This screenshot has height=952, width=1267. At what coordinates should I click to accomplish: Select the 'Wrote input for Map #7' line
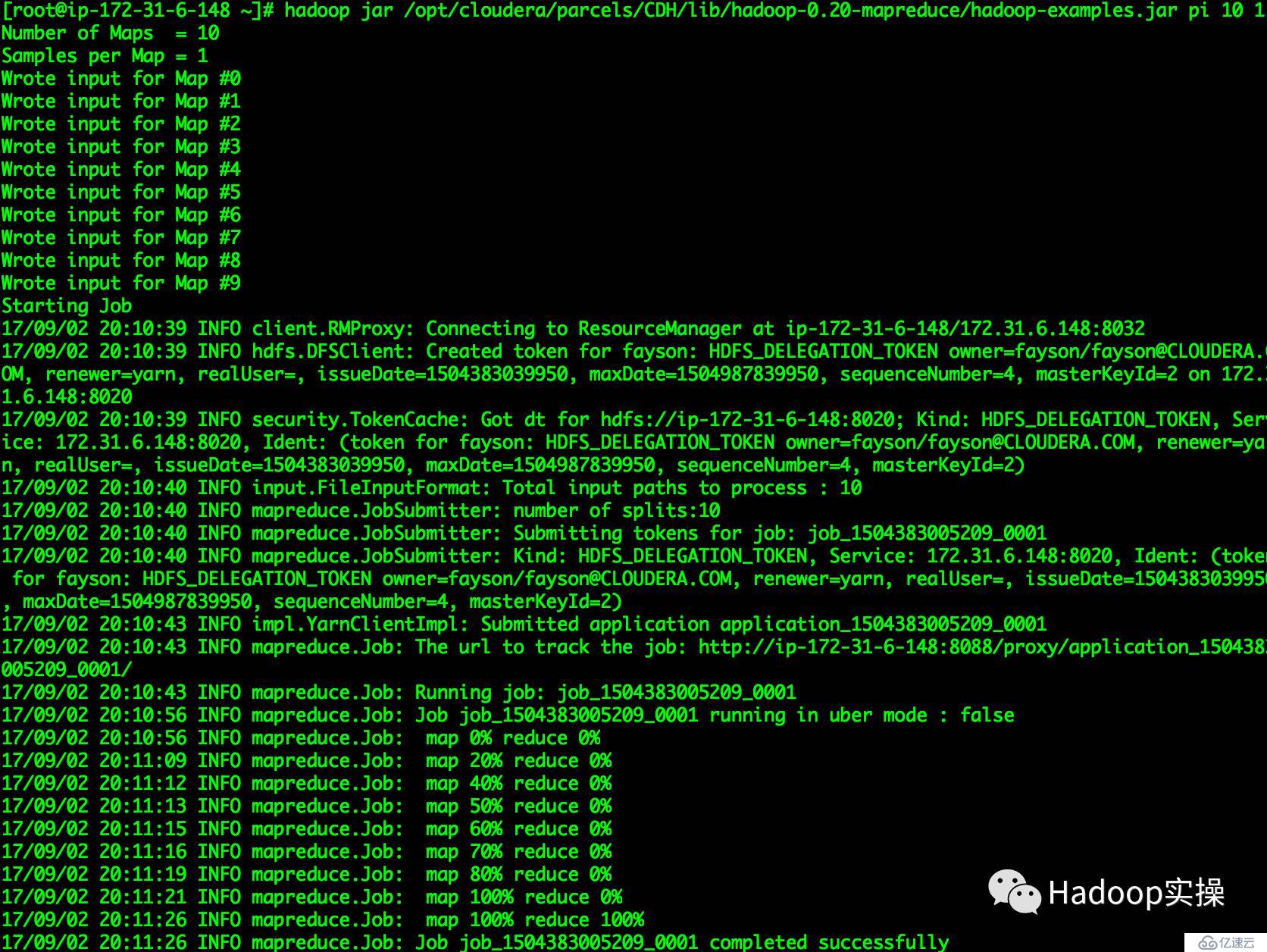pyautogui.click(x=121, y=238)
